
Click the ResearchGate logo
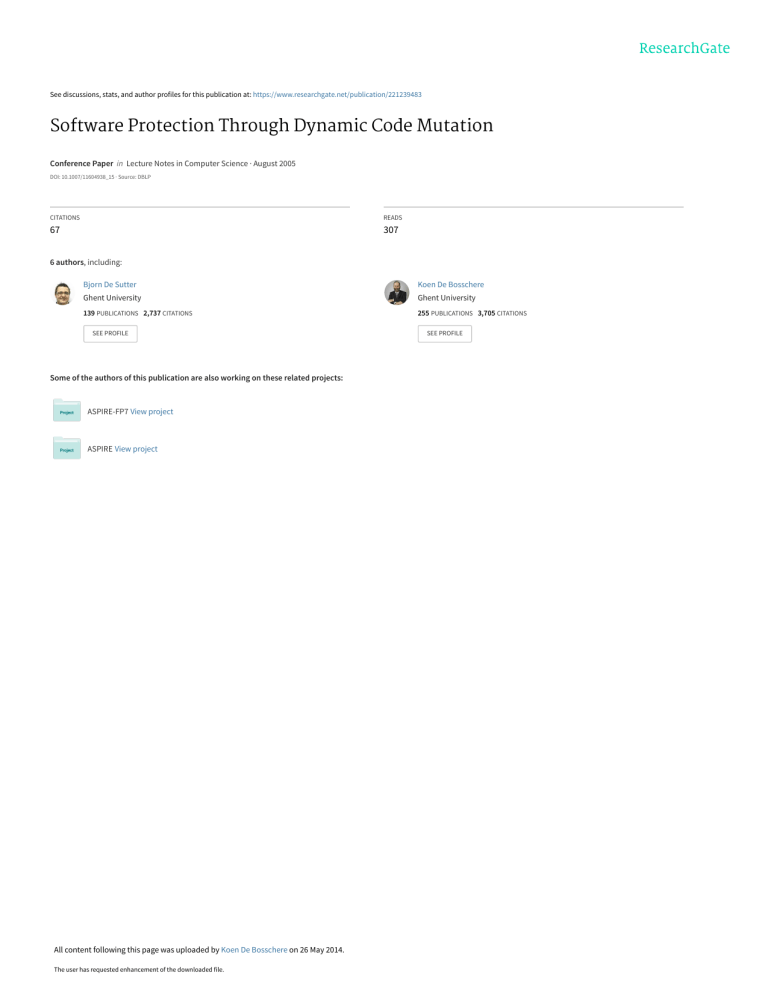click(x=684, y=48)
